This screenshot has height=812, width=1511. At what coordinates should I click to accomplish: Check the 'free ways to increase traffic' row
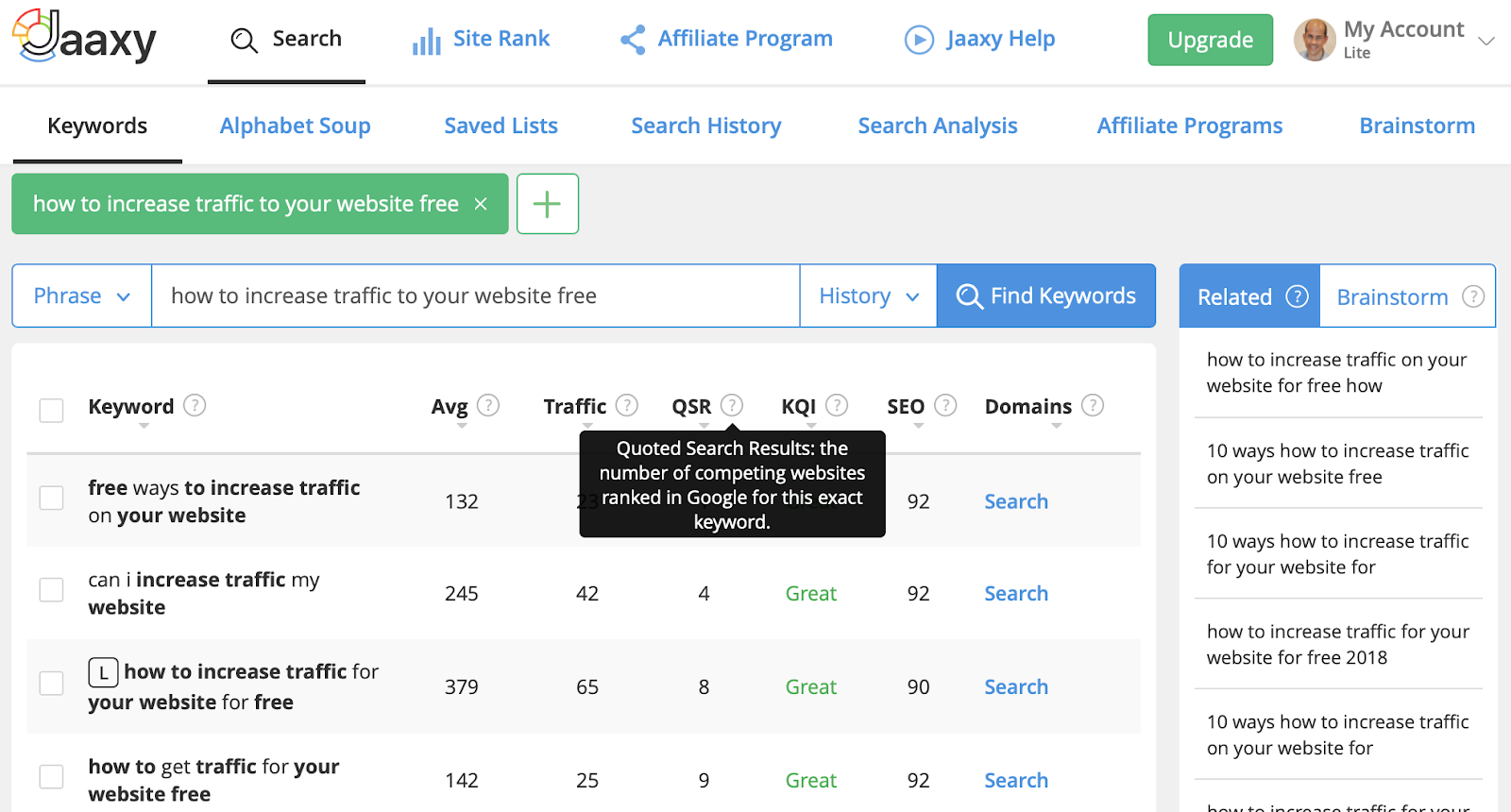(x=51, y=498)
